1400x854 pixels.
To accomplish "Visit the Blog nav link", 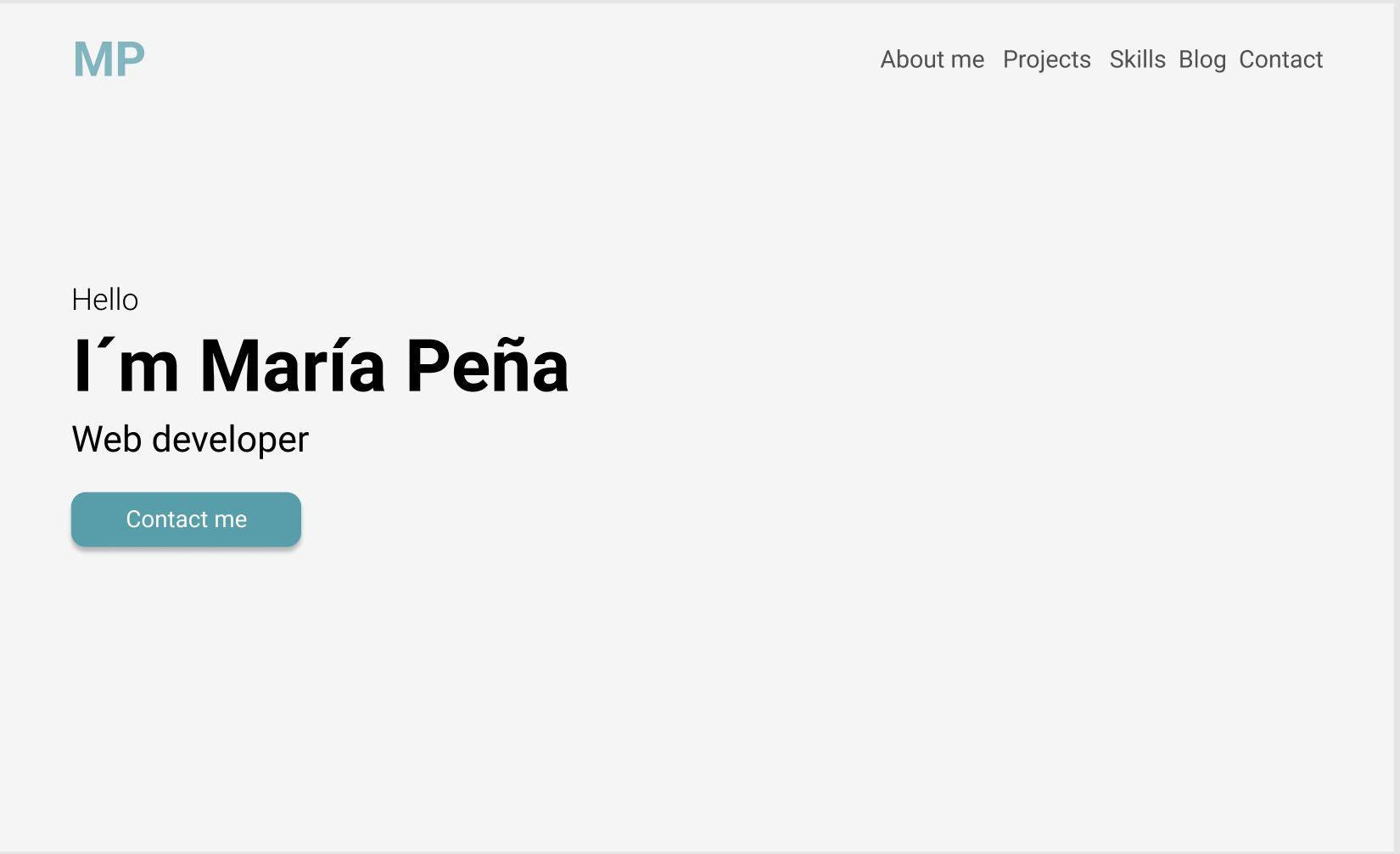I will [x=1201, y=59].
